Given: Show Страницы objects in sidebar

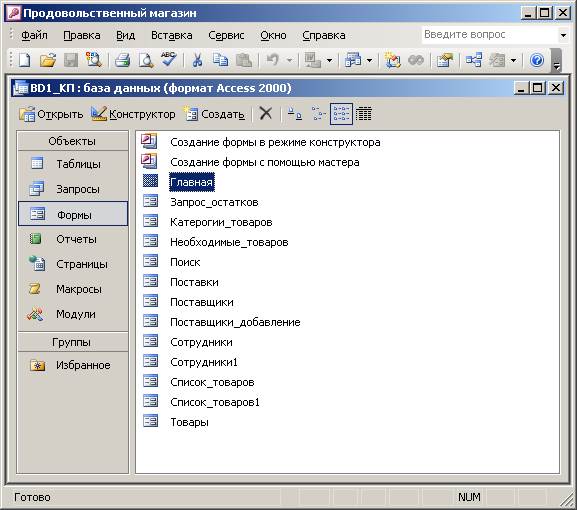Looking at the screenshot, I should pos(72,264).
